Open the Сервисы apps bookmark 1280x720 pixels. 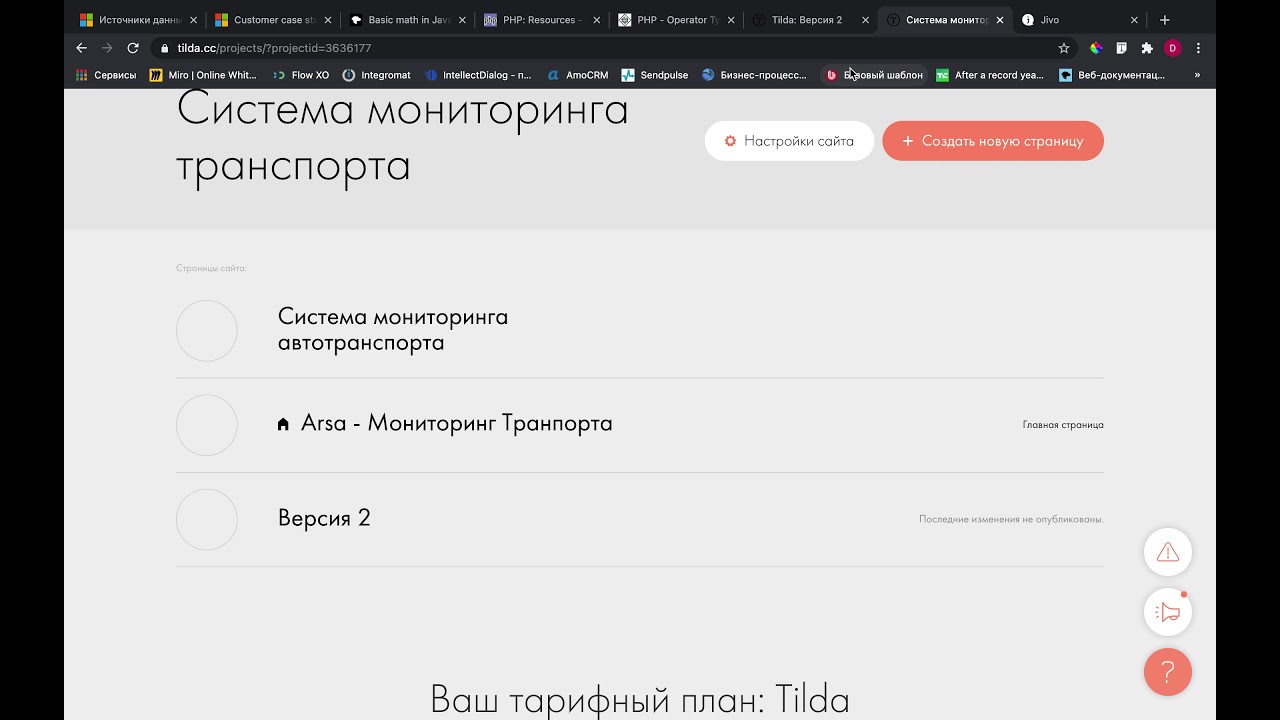(x=107, y=75)
